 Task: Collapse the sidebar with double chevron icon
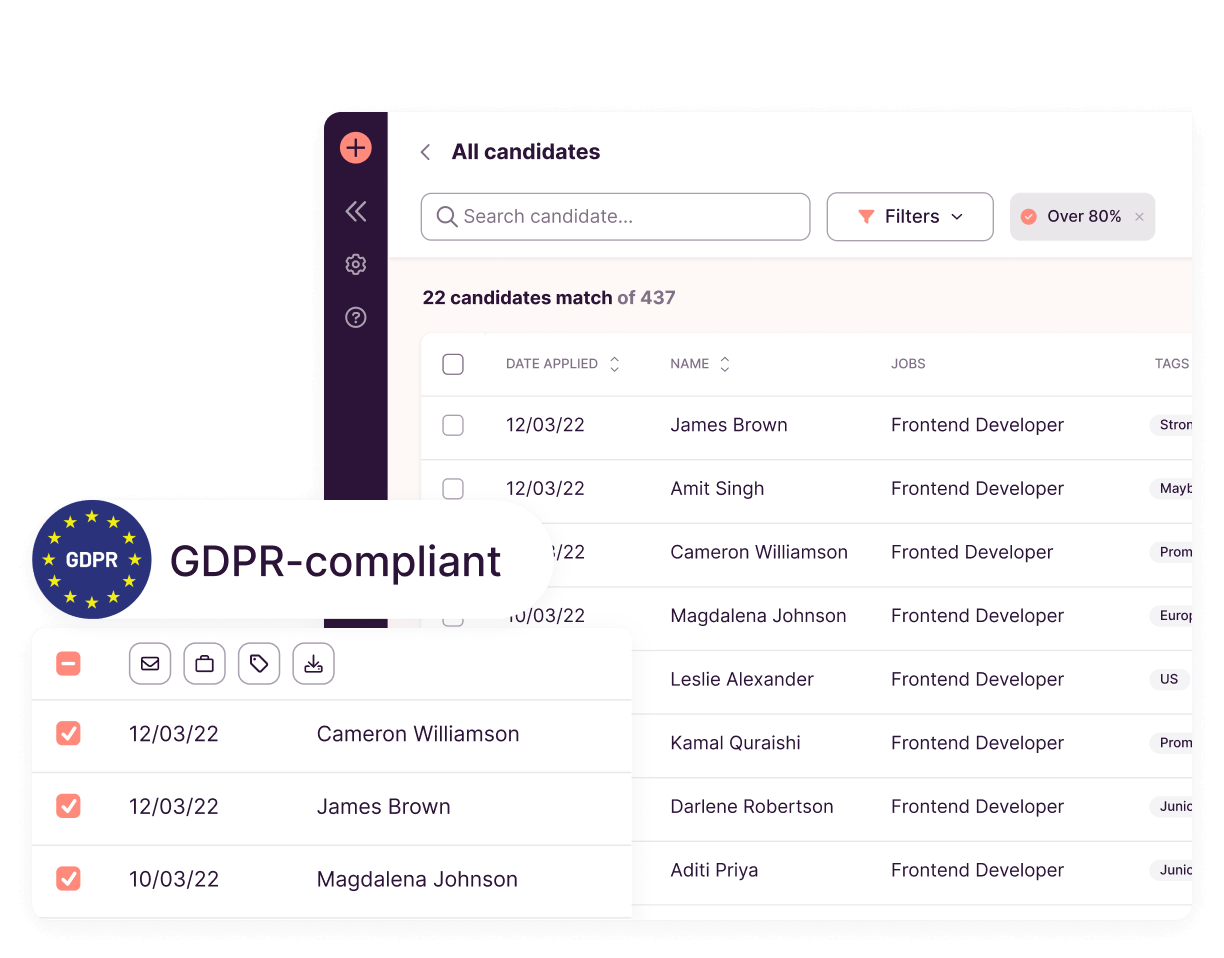coord(355,211)
